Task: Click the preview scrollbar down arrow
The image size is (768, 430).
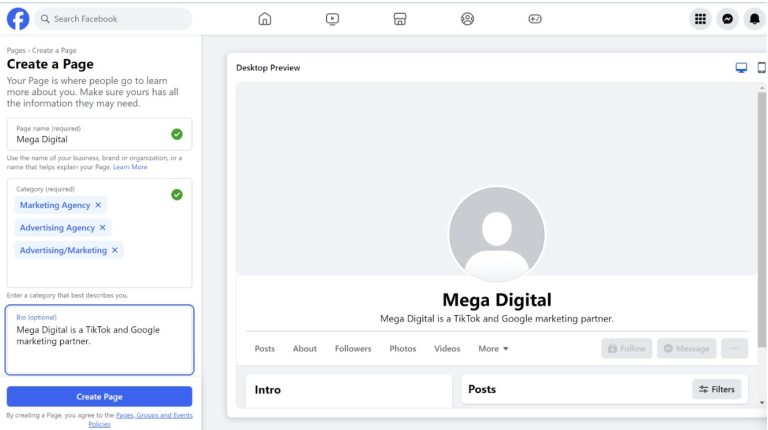Action: [x=762, y=403]
